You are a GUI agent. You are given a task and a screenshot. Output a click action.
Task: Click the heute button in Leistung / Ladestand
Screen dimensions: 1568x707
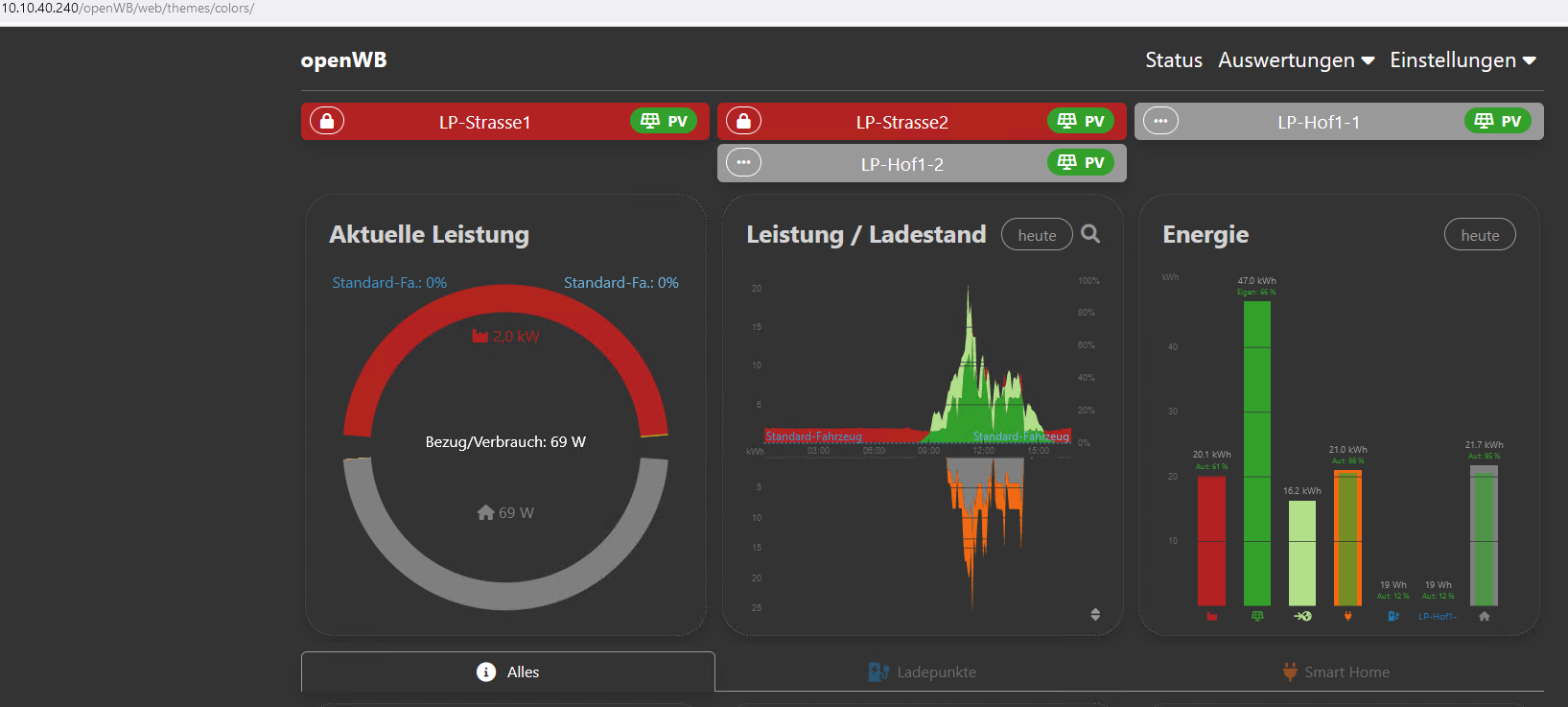tap(1037, 235)
